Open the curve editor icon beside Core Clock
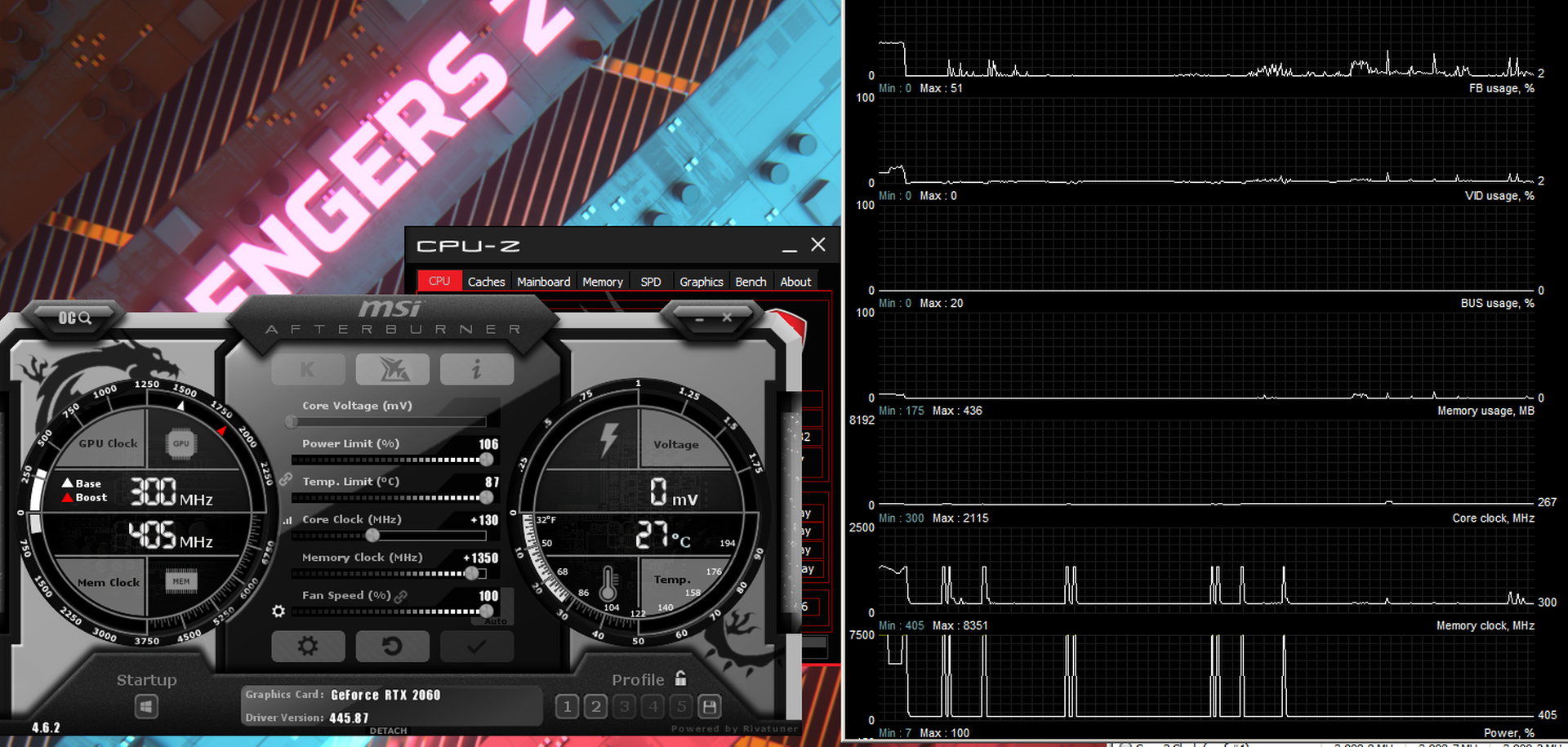The width and height of the screenshot is (1568, 747). tap(287, 520)
